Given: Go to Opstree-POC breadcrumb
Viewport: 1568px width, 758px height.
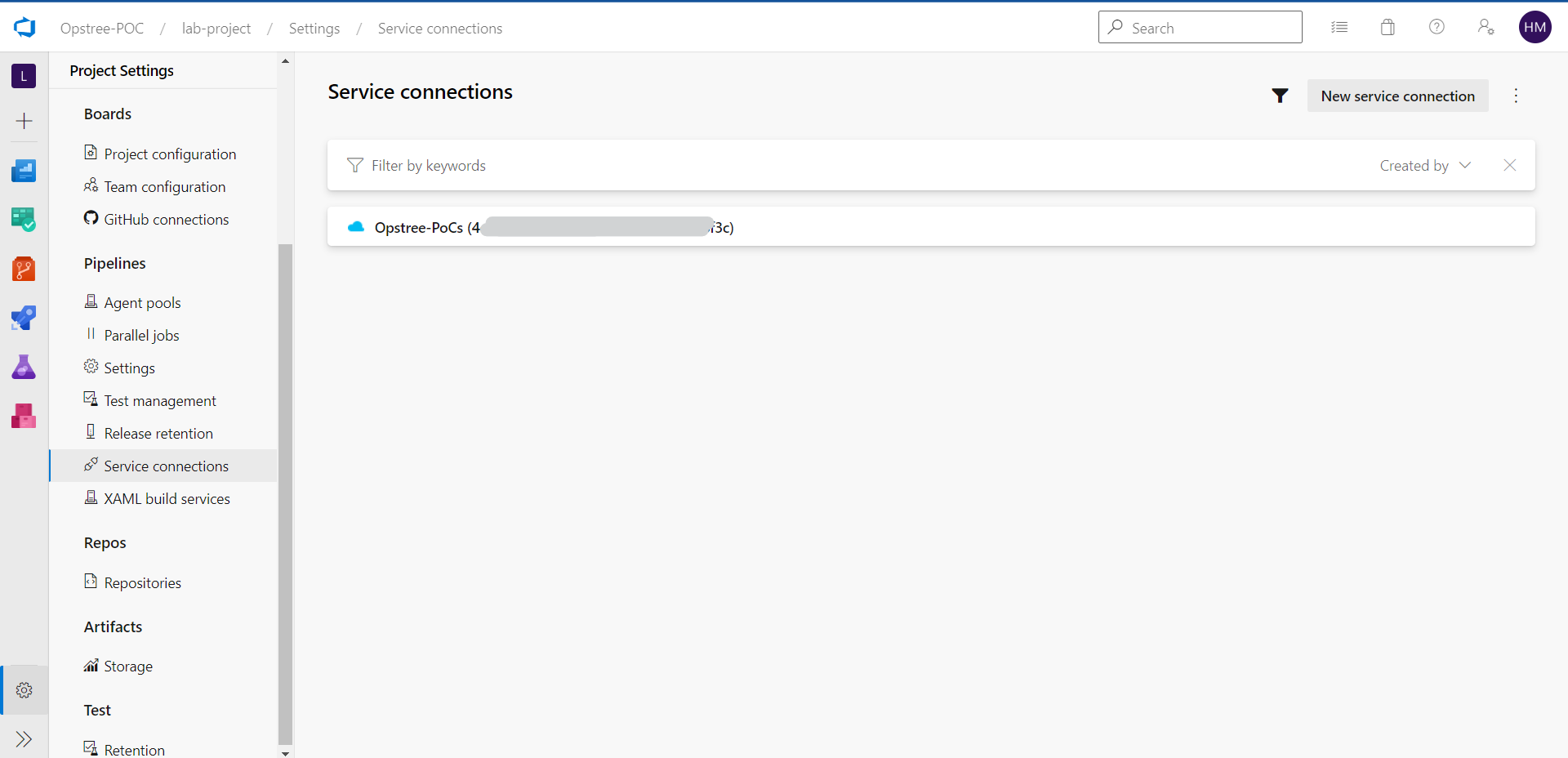Looking at the screenshot, I should (102, 28).
